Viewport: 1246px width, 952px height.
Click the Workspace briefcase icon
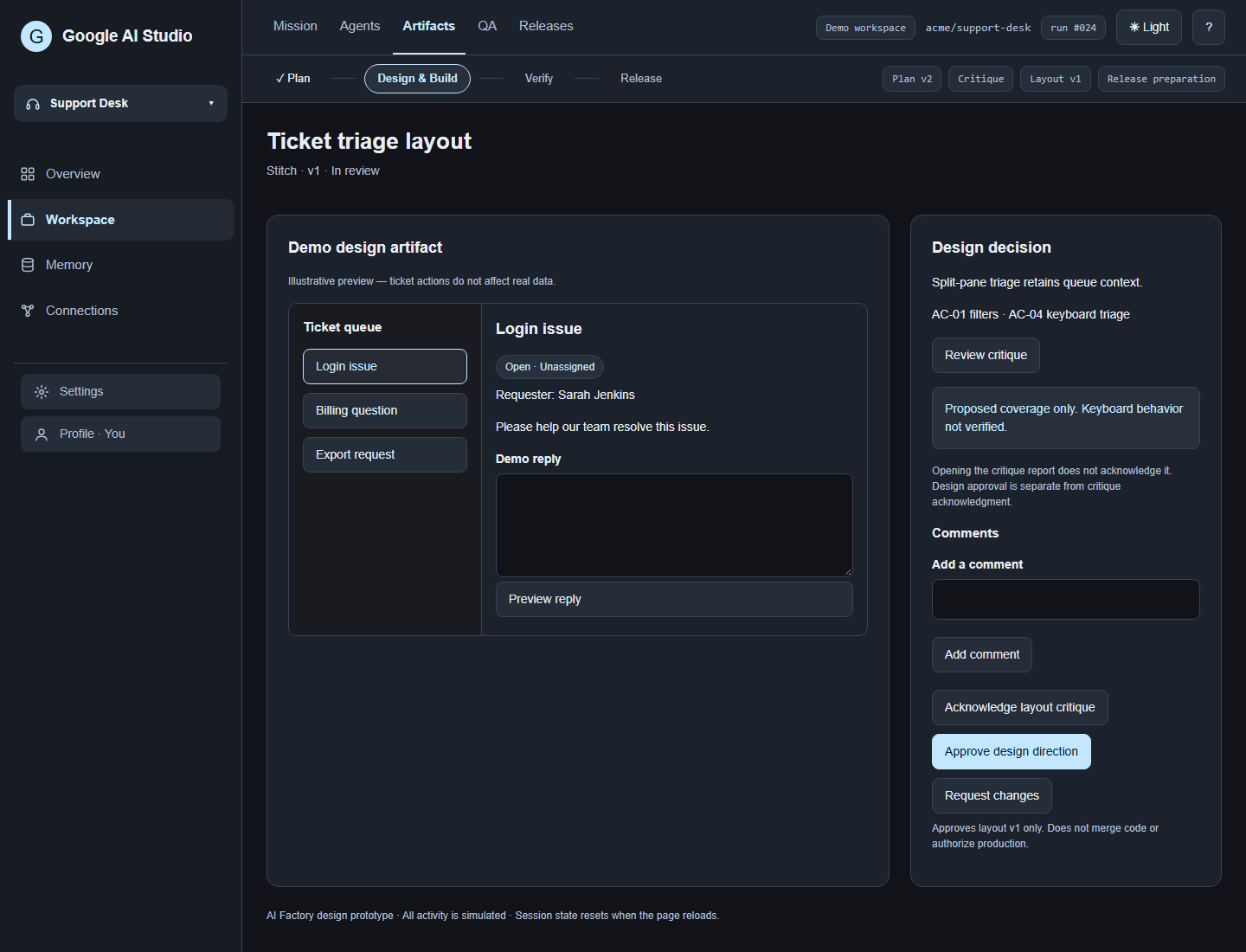[28, 220]
